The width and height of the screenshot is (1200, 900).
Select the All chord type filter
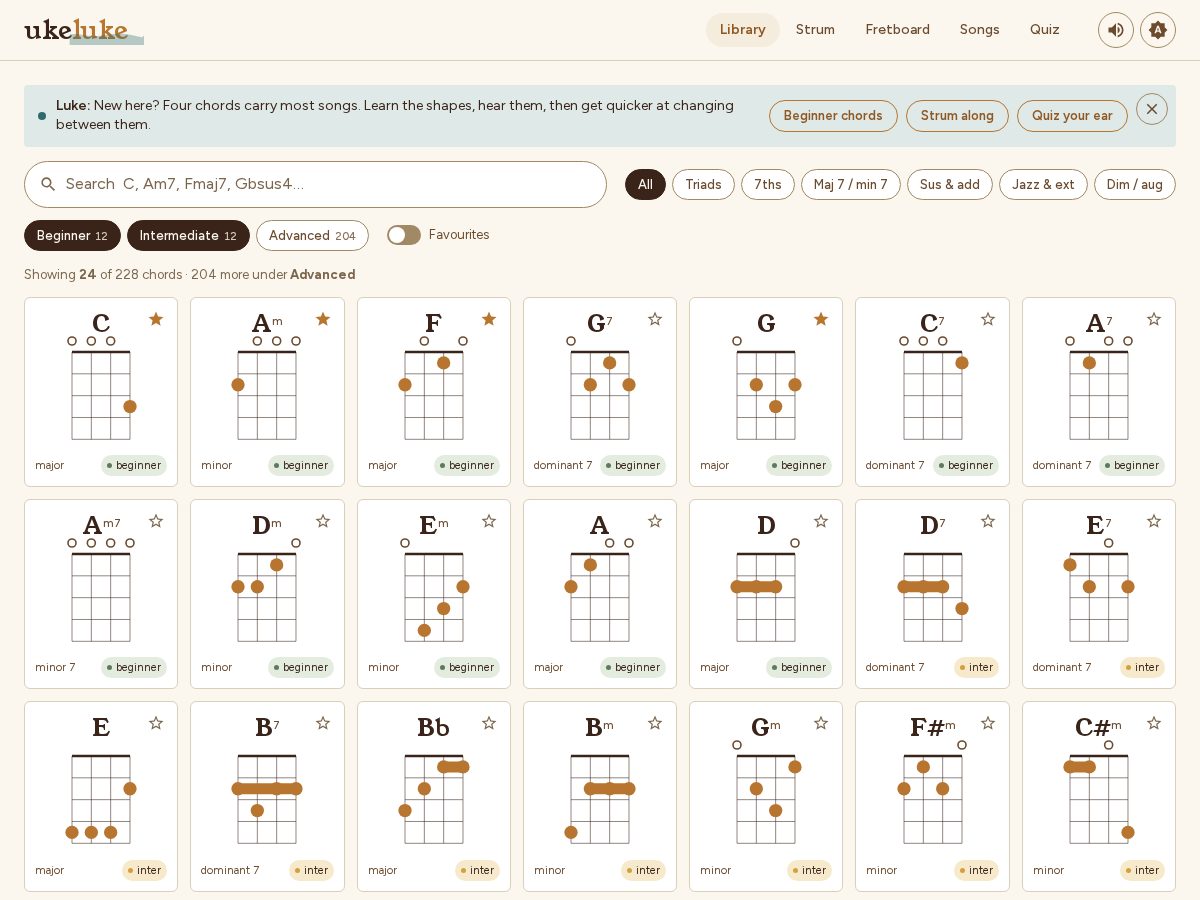pyautogui.click(x=645, y=185)
